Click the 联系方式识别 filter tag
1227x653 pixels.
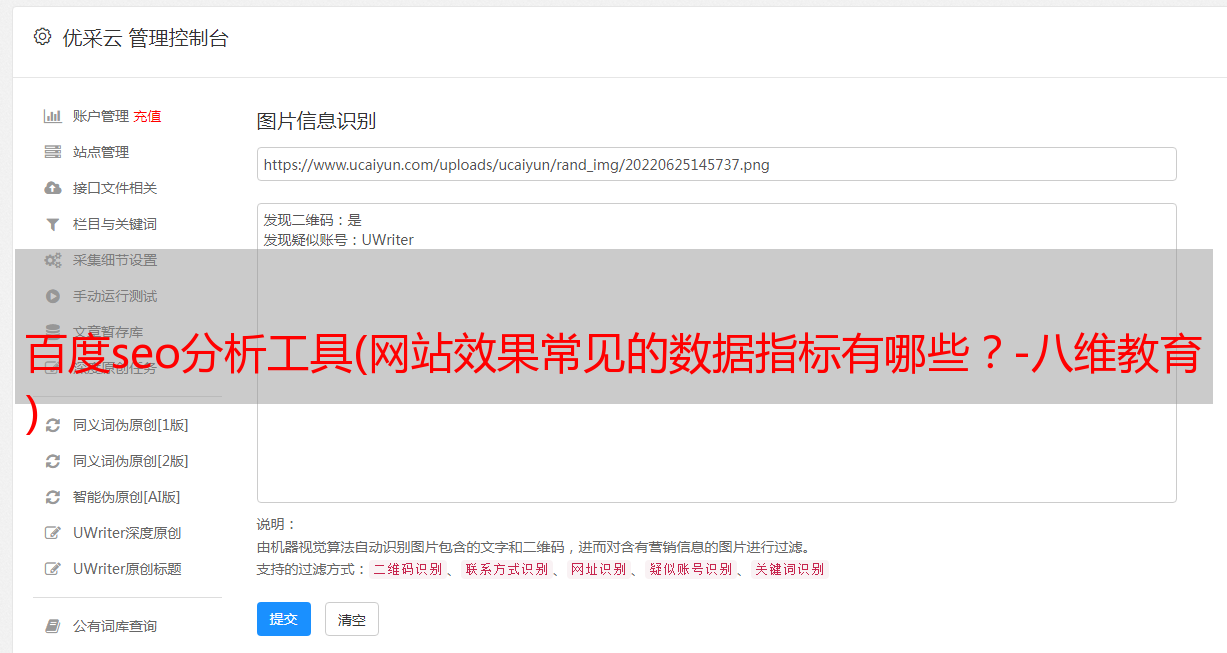pos(507,570)
